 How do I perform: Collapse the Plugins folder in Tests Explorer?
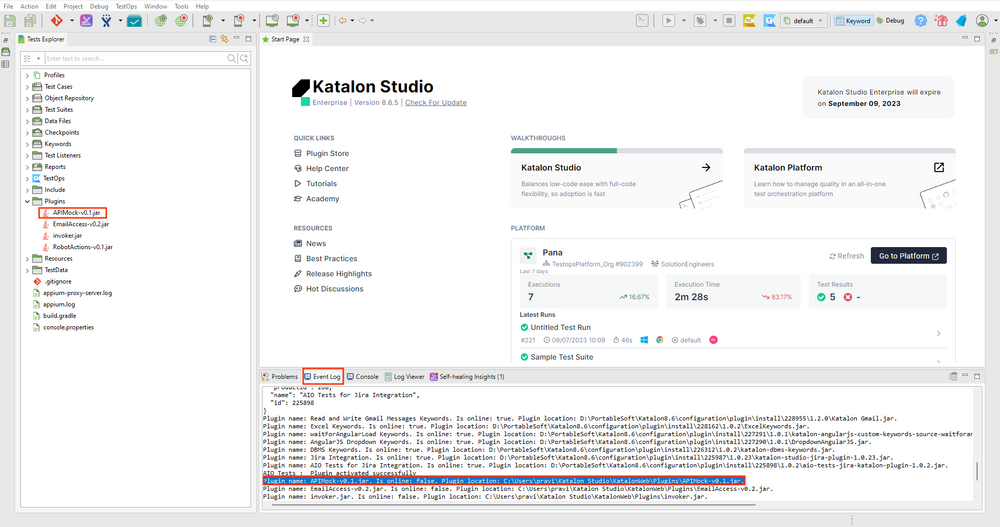[x=27, y=201]
